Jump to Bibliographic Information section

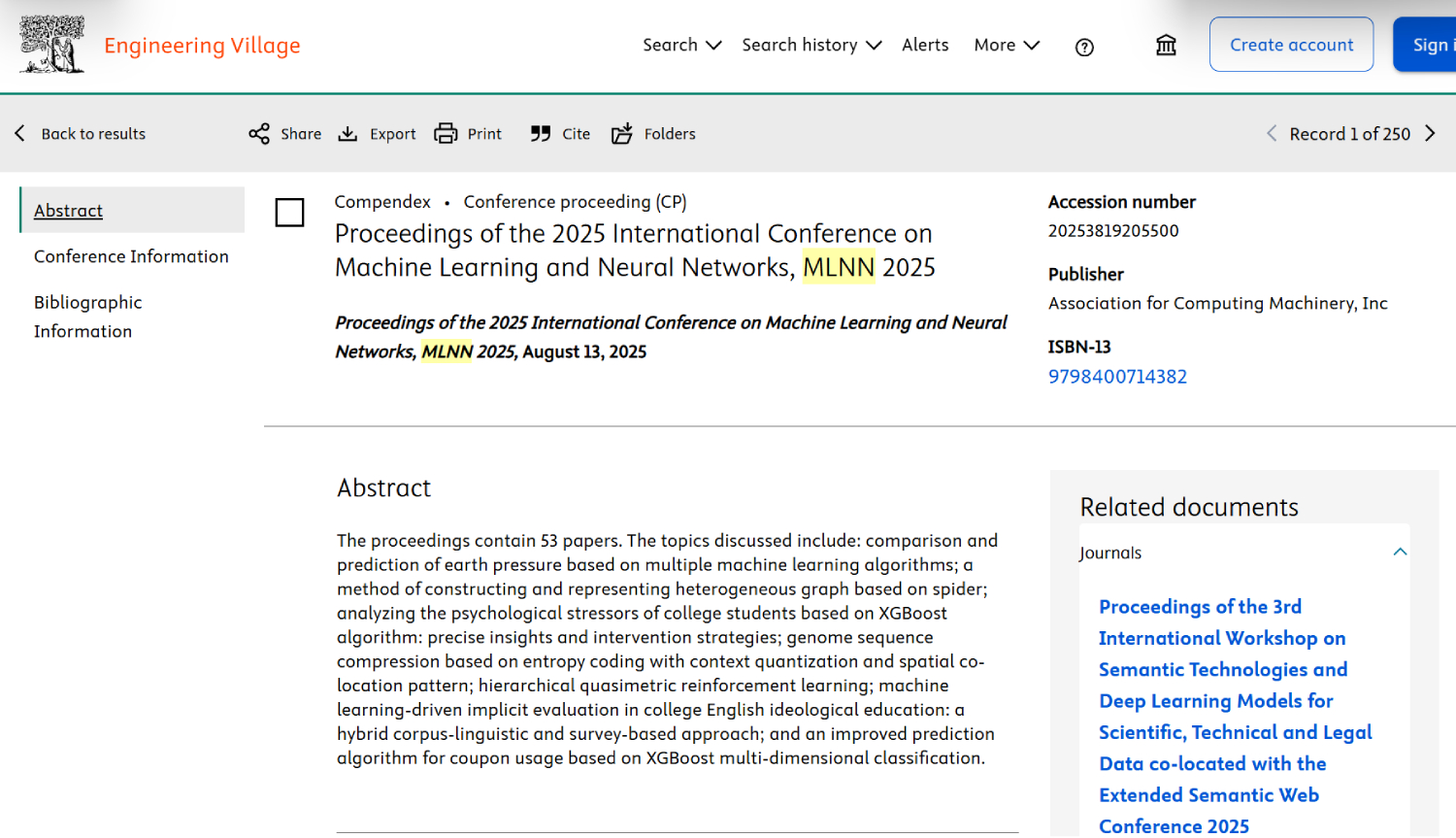(88, 317)
